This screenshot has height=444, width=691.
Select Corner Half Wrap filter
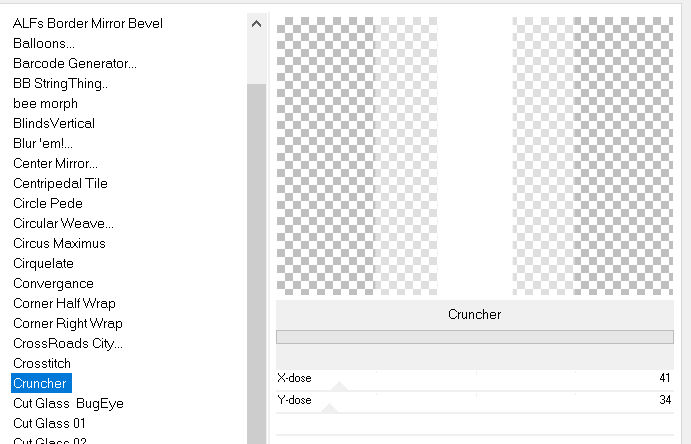(64, 303)
